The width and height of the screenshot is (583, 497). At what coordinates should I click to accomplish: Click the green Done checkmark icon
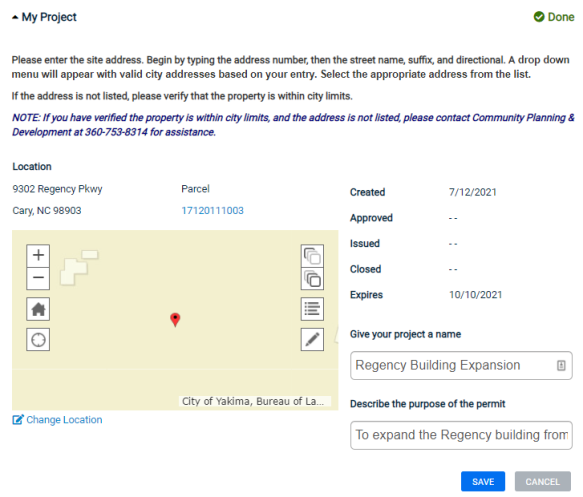click(539, 17)
